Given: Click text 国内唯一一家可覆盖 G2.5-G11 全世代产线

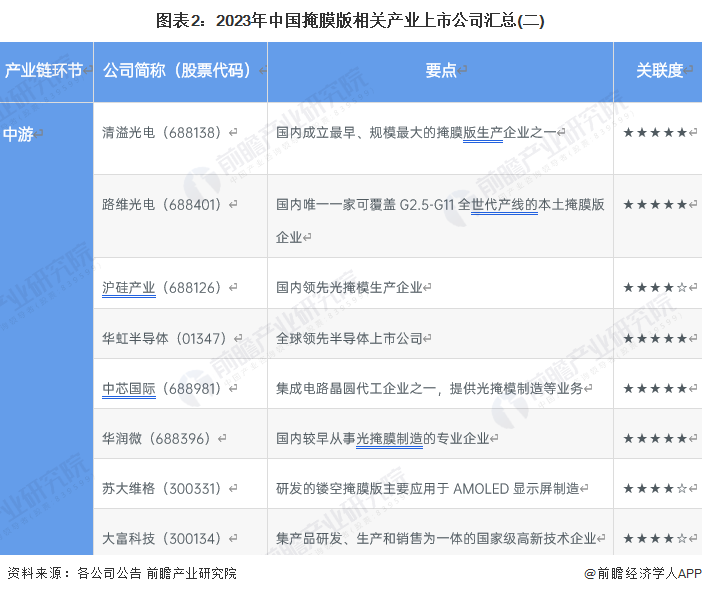Looking at the screenshot, I should coord(407,205).
